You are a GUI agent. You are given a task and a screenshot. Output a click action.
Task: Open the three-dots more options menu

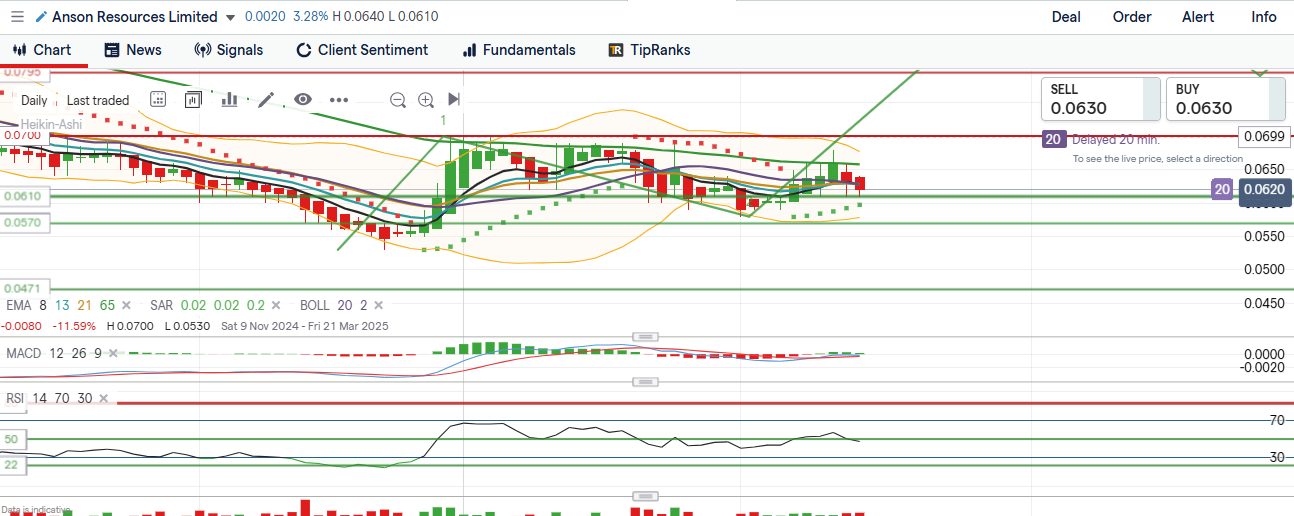pos(339,99)
